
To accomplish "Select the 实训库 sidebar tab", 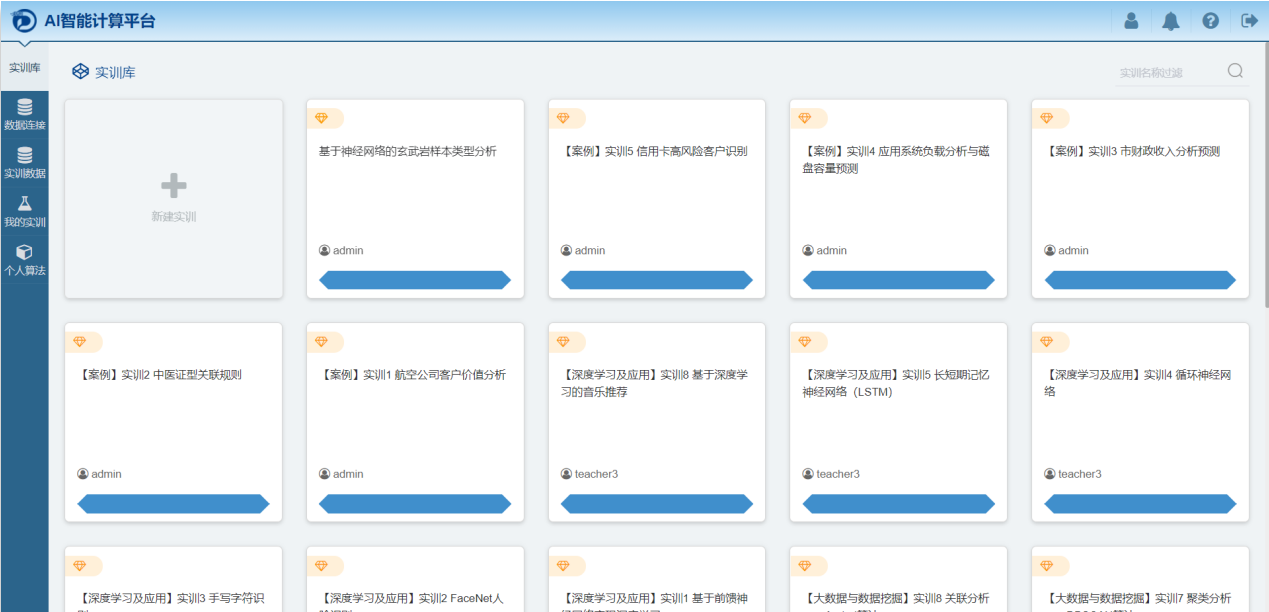I will tap(24, 68).
